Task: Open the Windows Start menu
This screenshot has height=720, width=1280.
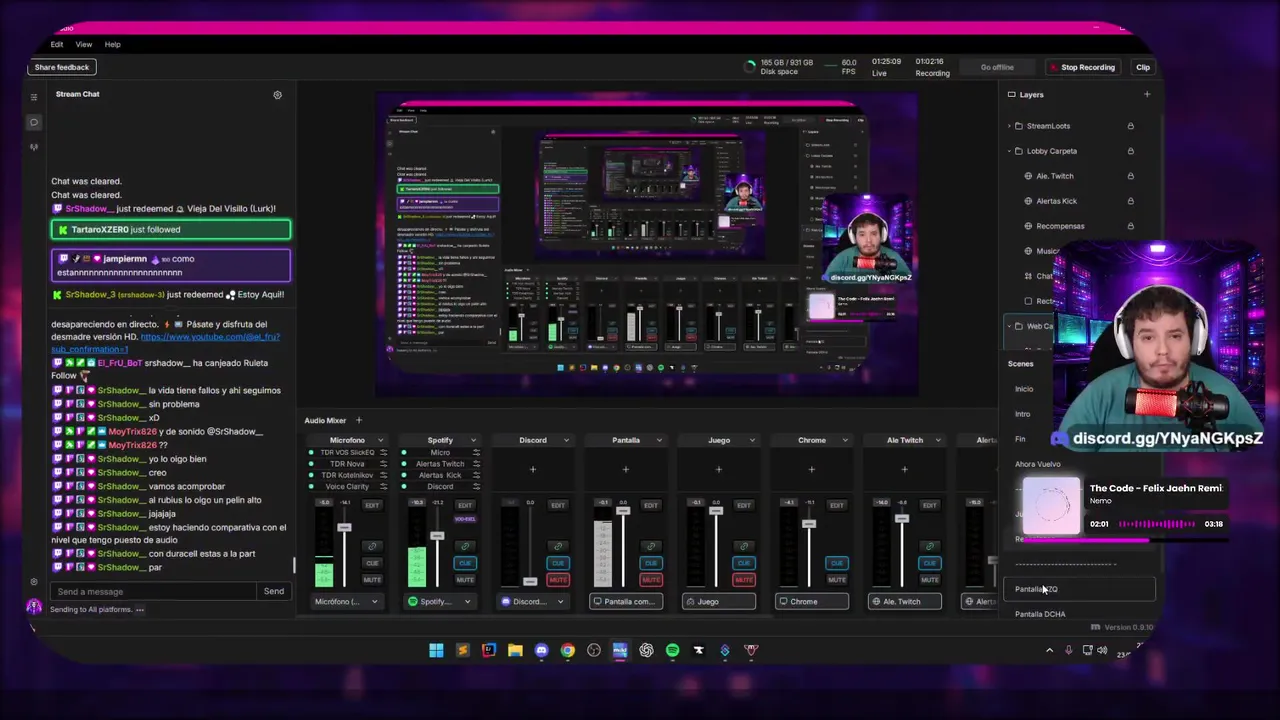Action: [436, 650]
